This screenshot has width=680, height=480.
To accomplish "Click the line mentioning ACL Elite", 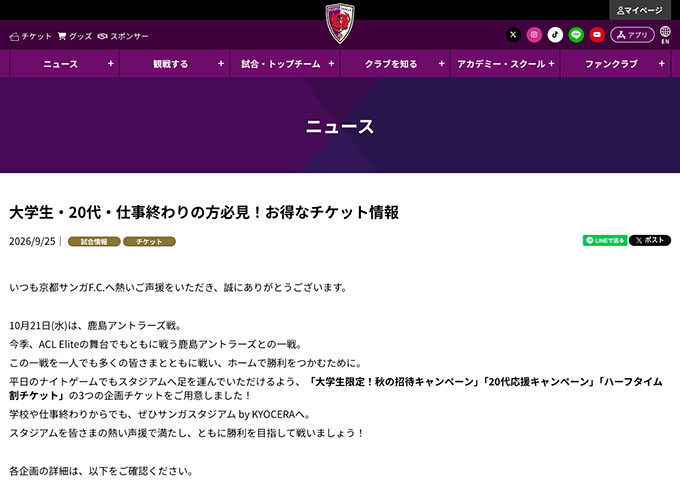I will pyautogui.click(x=156, y=345).
